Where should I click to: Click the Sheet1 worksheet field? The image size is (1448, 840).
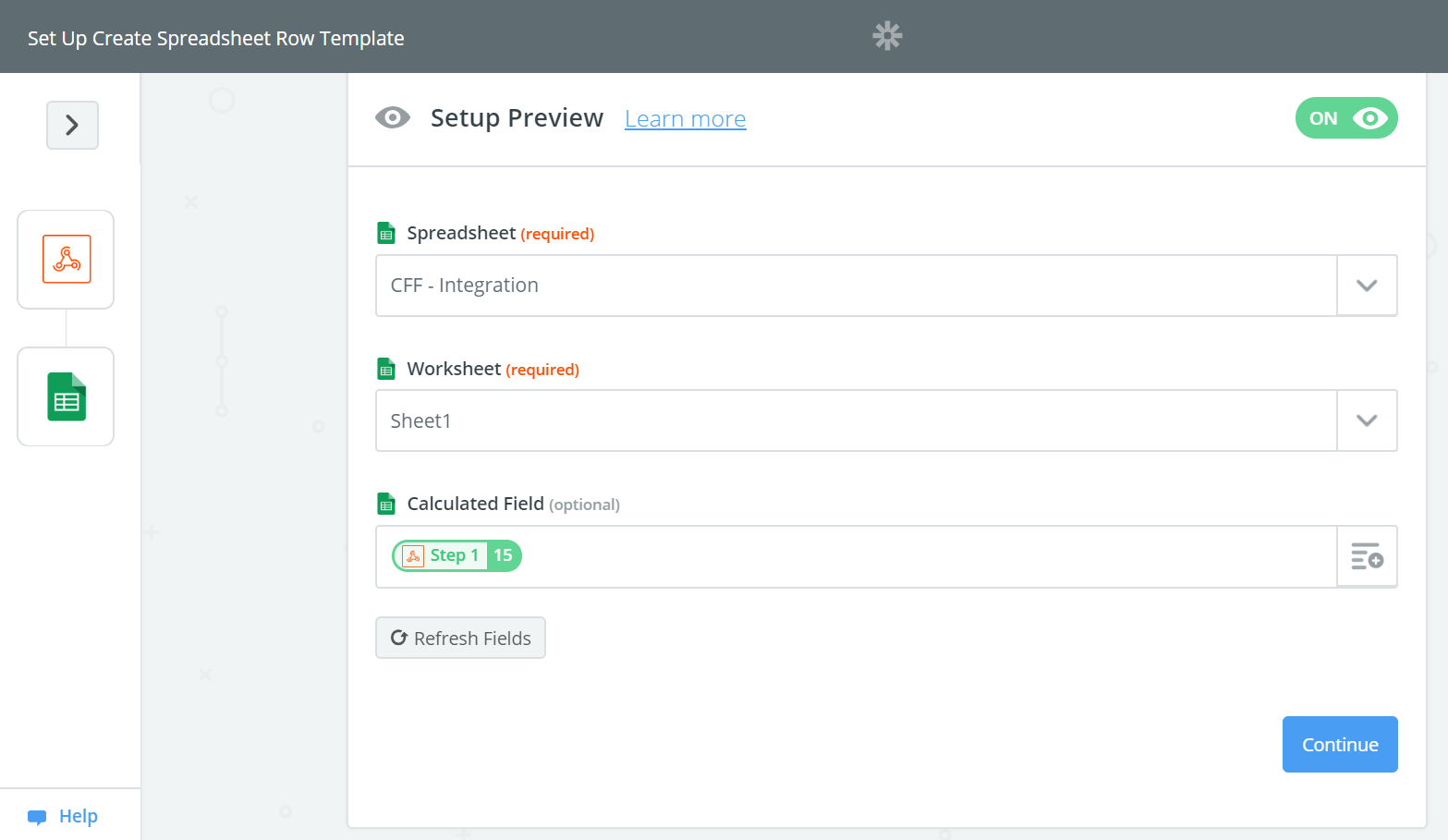click(x=857, y=420)
